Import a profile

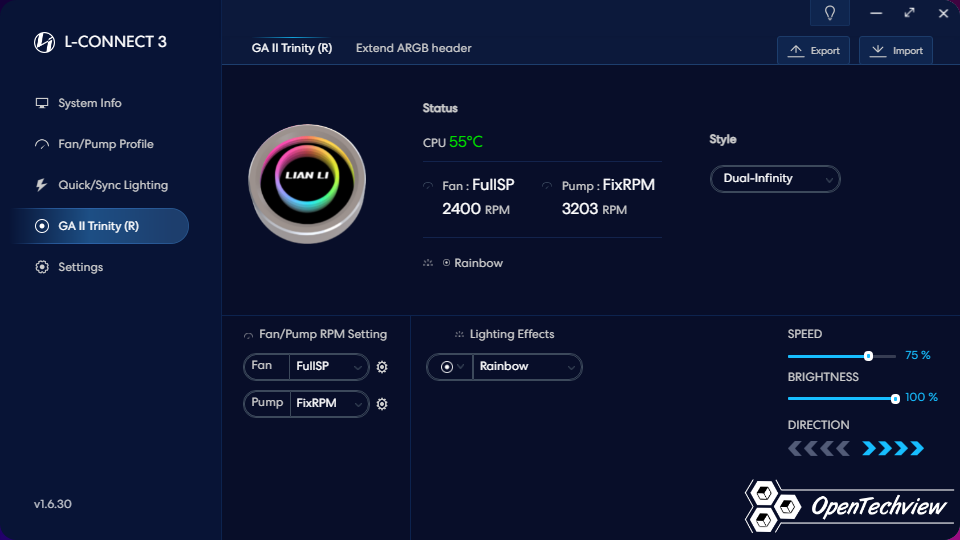click(896, 50)
